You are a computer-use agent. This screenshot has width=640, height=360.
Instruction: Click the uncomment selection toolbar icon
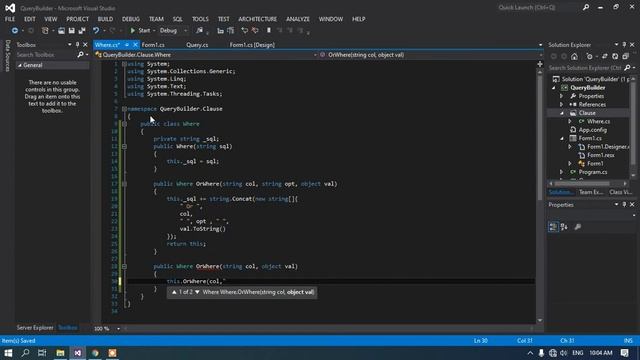[231, 31]
